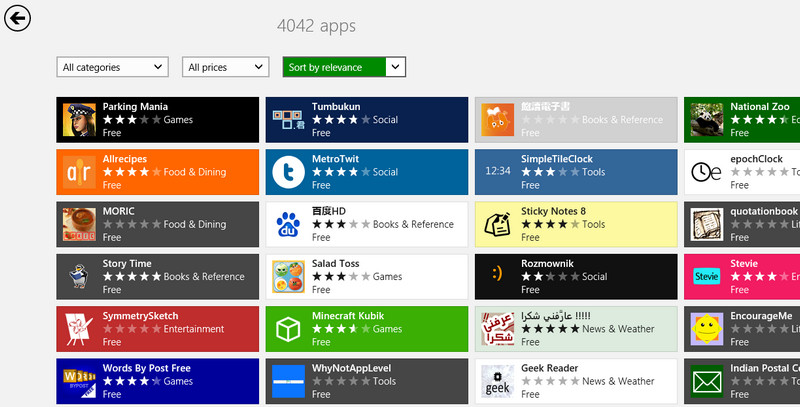Expand the All prices dropdown
Screen dimensions: 800x407
(x=225, y=67)
